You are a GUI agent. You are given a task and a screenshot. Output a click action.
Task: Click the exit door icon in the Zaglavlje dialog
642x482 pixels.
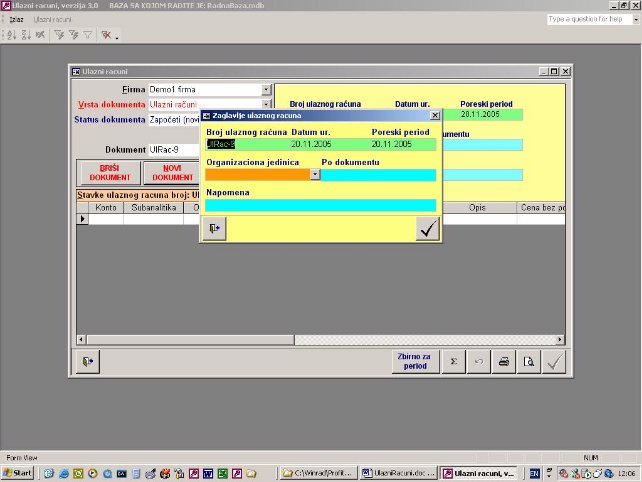click(214, 229)
